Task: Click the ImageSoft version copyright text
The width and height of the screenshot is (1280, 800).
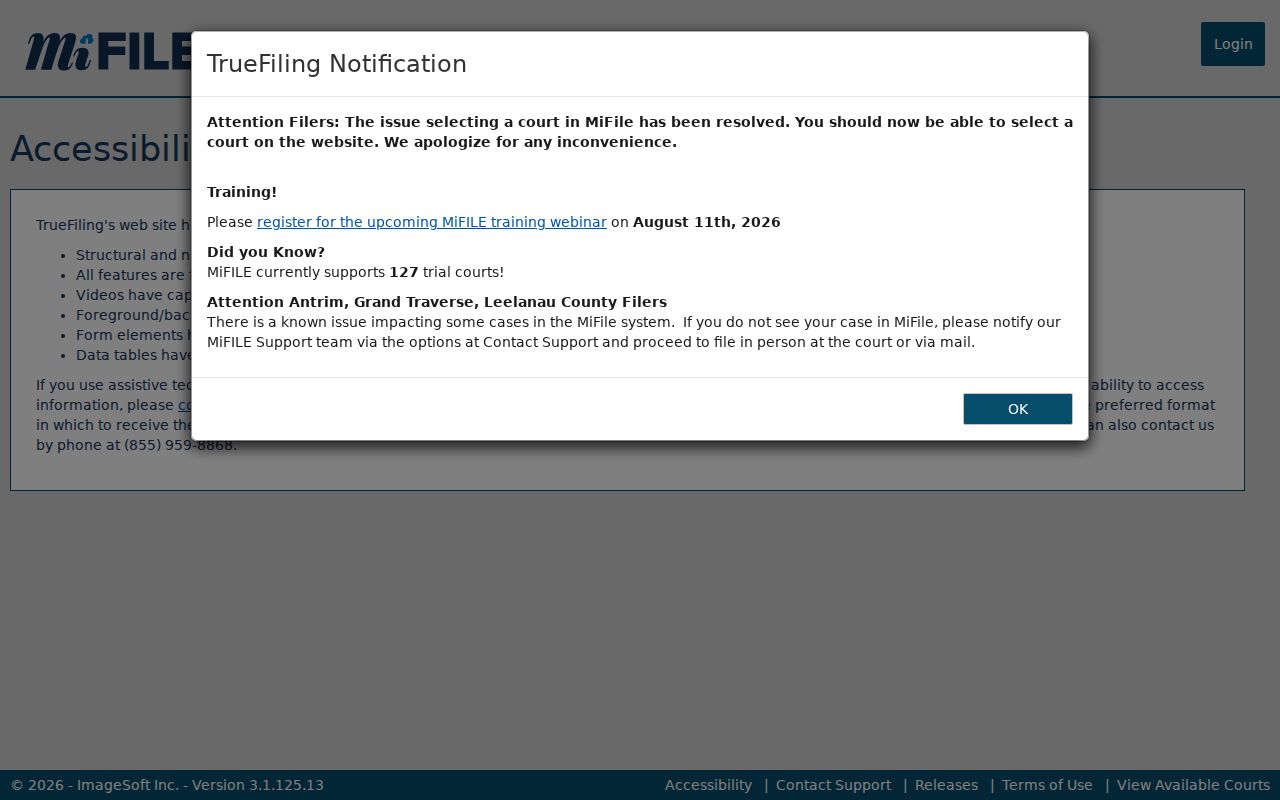Action: pyautogui.click(x=167, y=785)
